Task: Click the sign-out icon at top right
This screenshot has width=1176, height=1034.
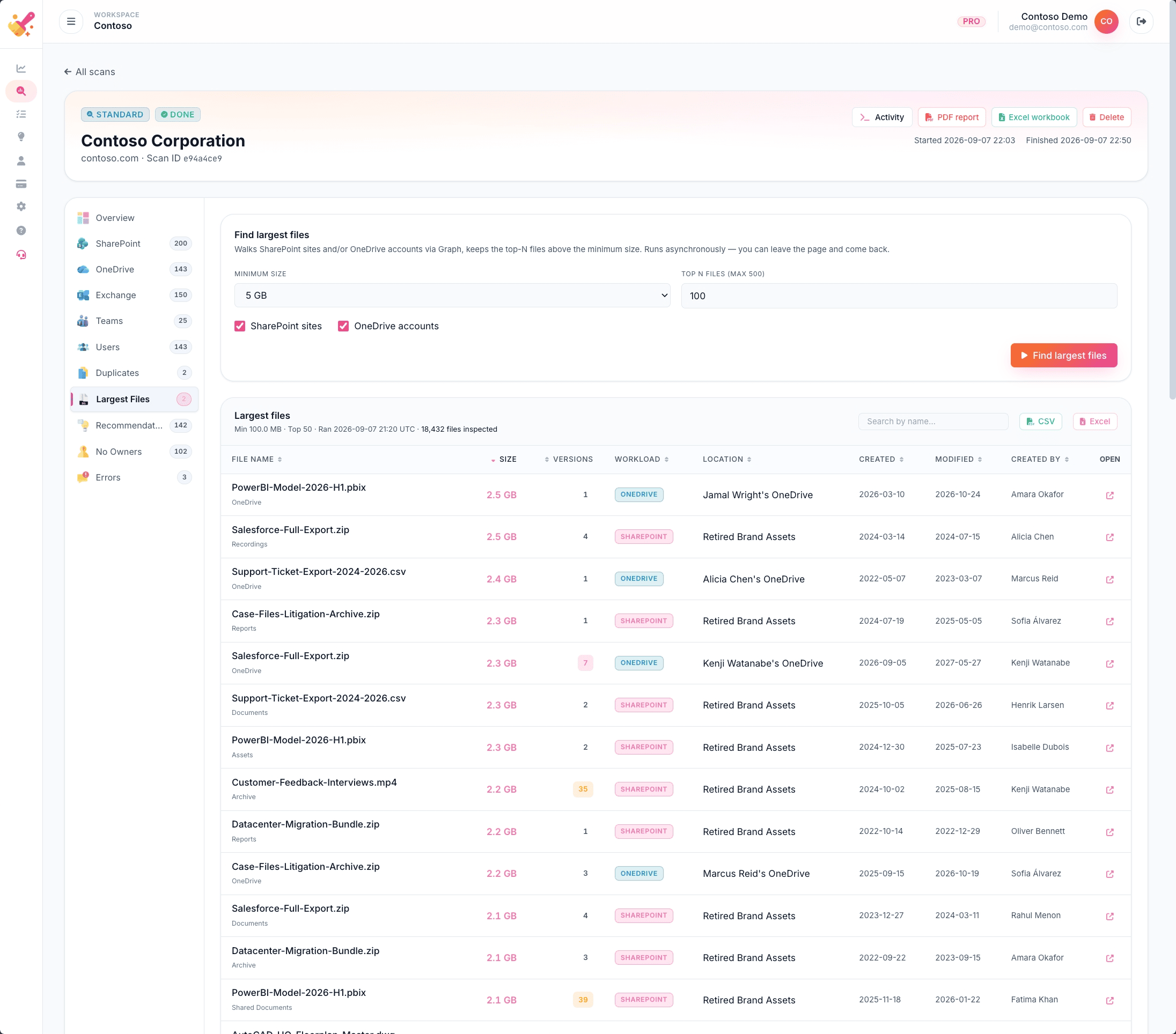Action: coord(1141,21)
